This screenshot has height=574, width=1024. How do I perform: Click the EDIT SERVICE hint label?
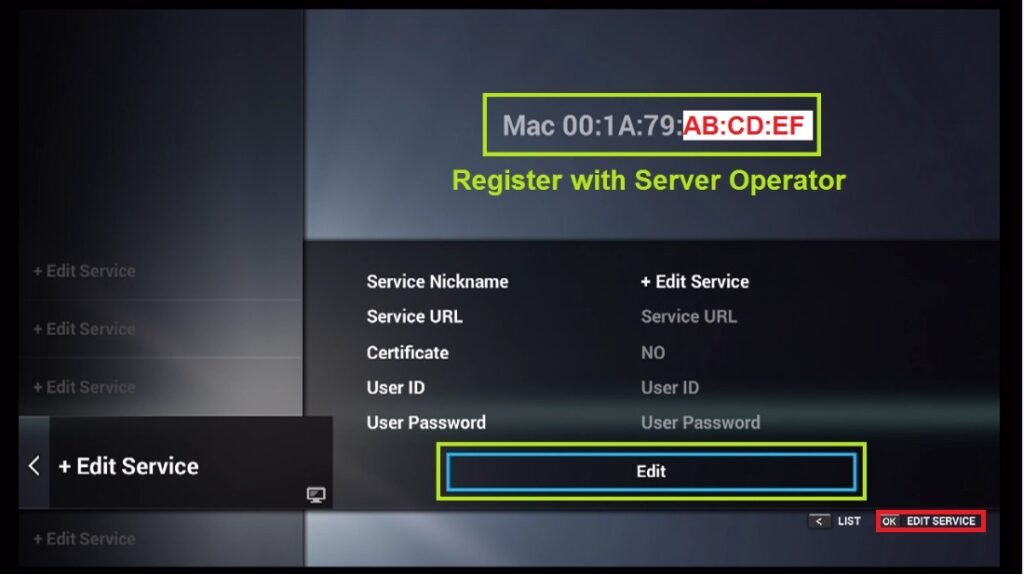tap(940, 521)
